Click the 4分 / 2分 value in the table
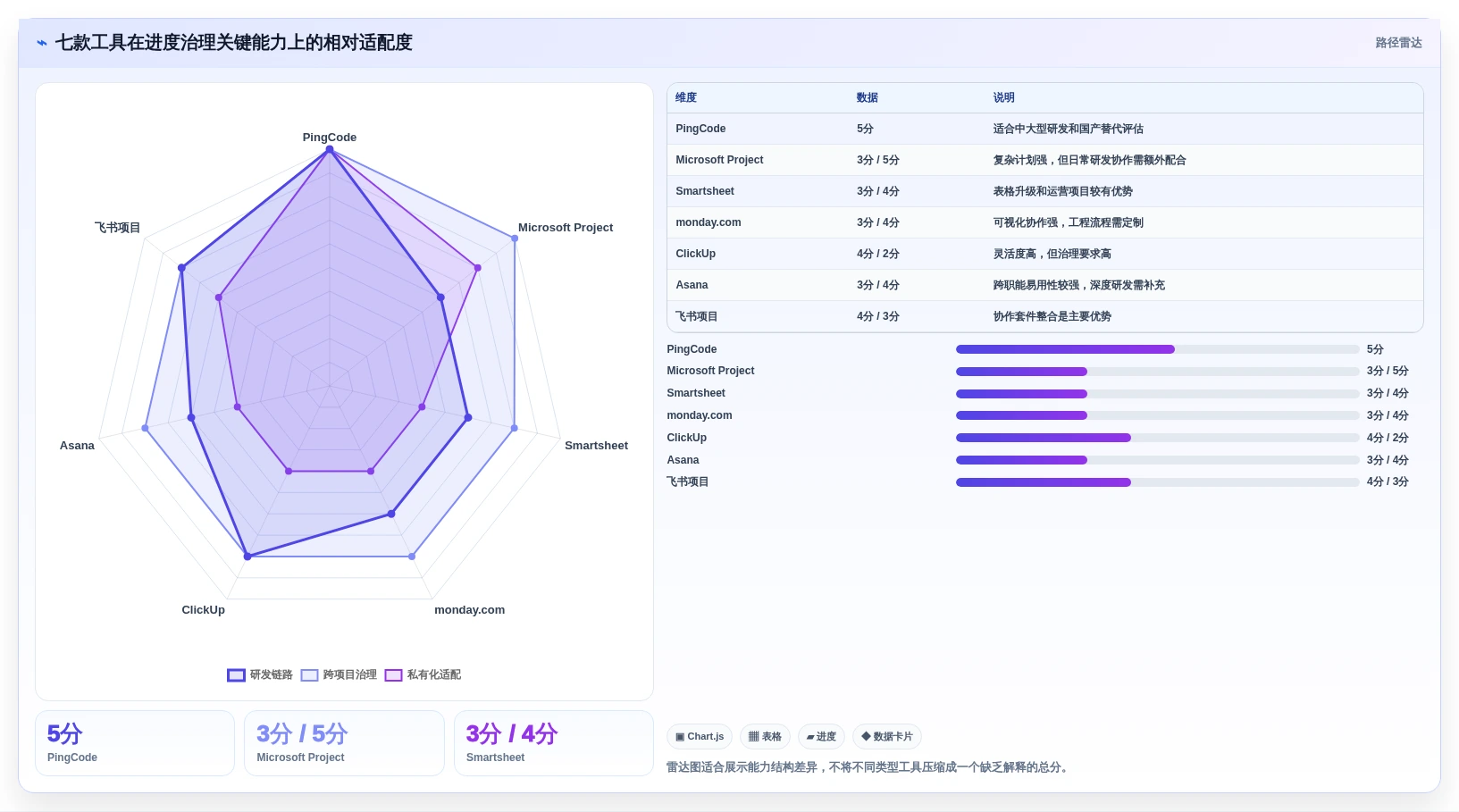1459x812 pixels. point(878,254)
